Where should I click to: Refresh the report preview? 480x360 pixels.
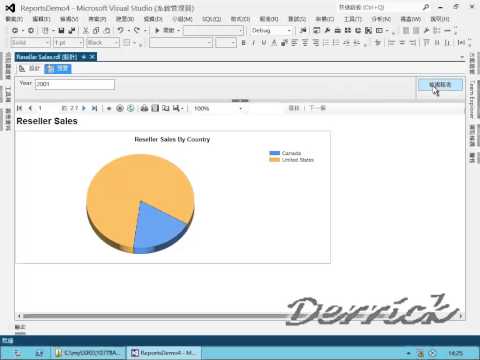(131, 108)
